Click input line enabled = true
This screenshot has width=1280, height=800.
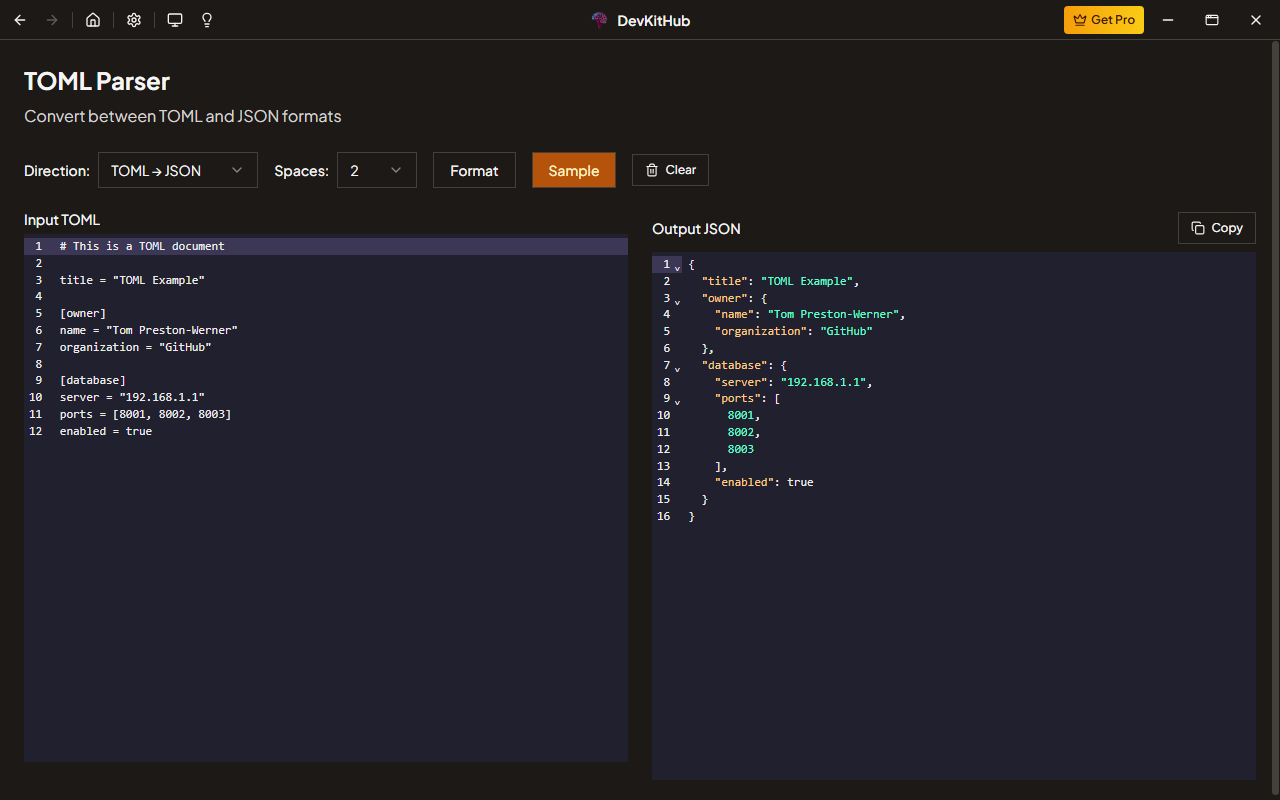(x=105, y=431)
